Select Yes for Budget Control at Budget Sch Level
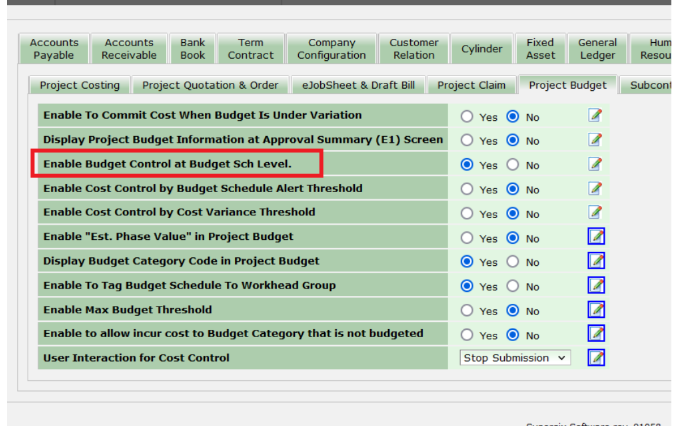The width and height of the screenshot is (675, 426). click(467, 164)
